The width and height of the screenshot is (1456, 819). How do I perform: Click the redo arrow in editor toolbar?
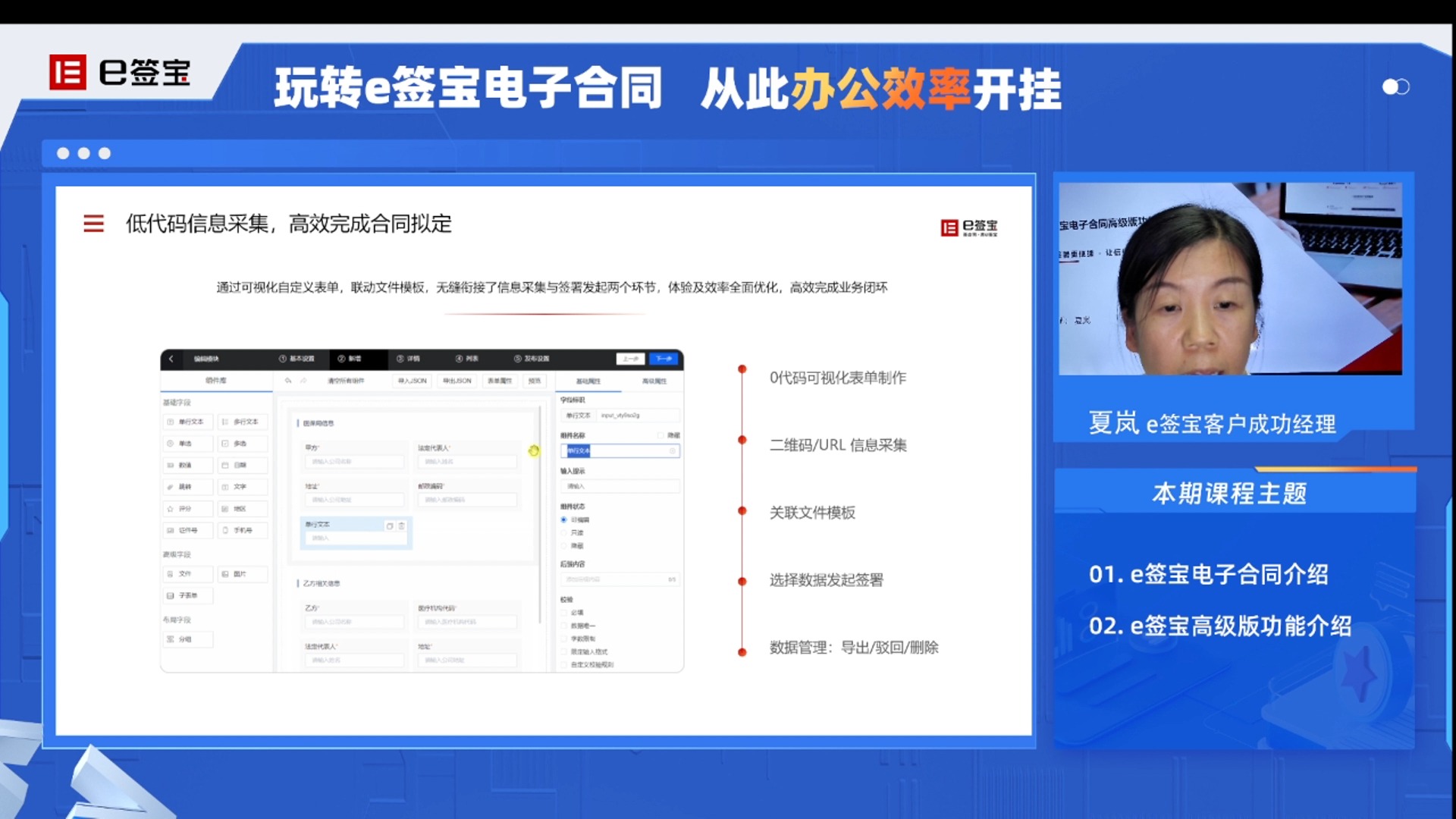(x=303, y=381)
